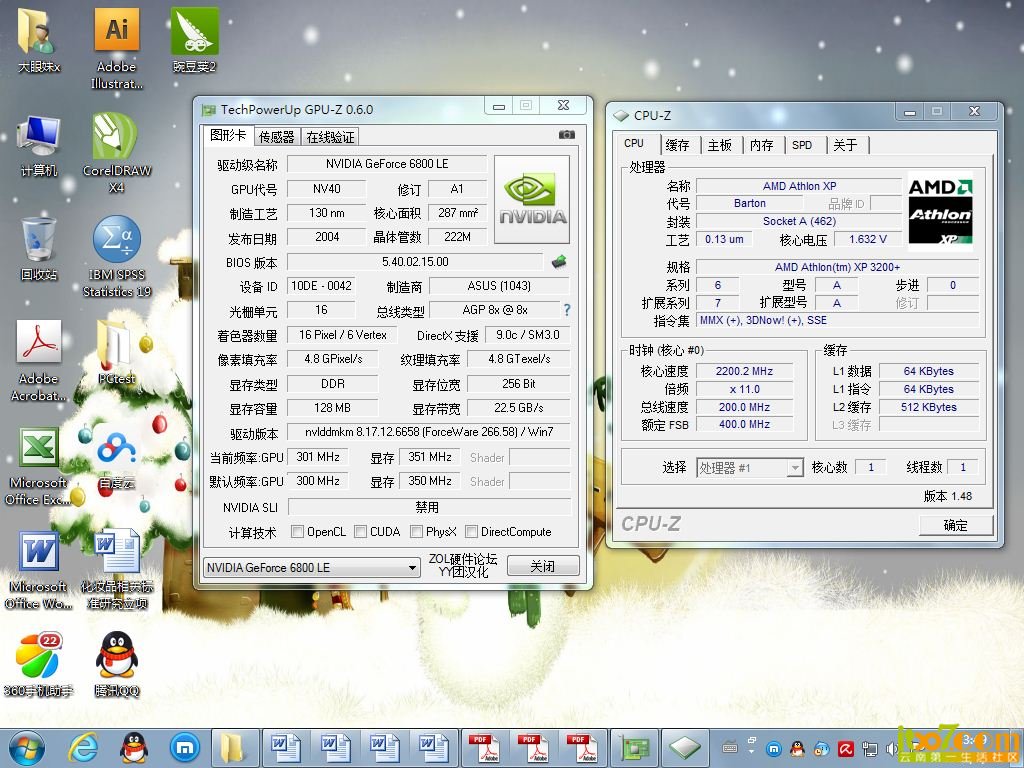Switch to the 在线验证 tab in GPU-Z
This screenshot has height=768, width=1024.
330,136
